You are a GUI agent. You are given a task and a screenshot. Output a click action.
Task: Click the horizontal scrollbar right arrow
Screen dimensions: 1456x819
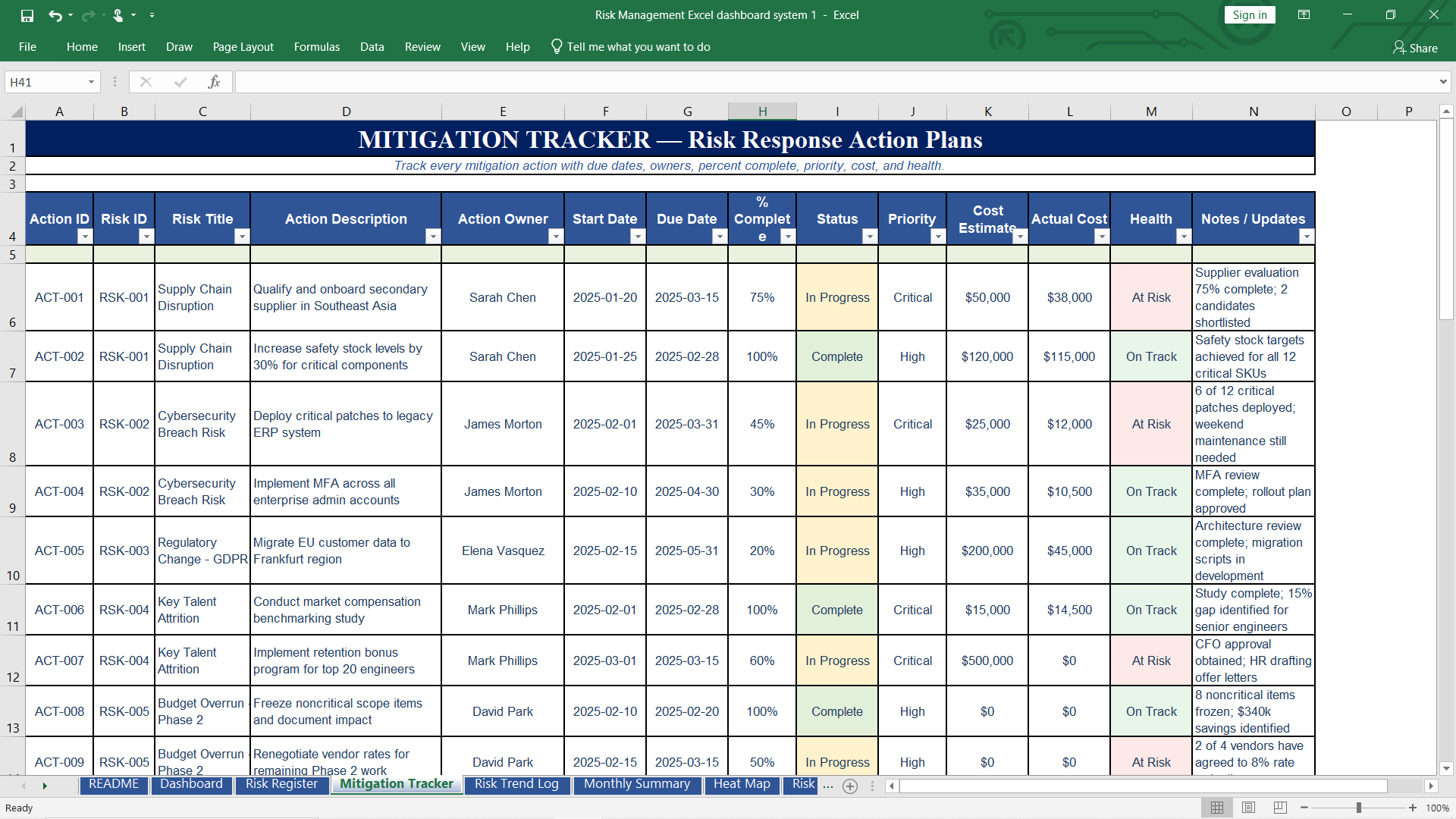pos(1431,786)
